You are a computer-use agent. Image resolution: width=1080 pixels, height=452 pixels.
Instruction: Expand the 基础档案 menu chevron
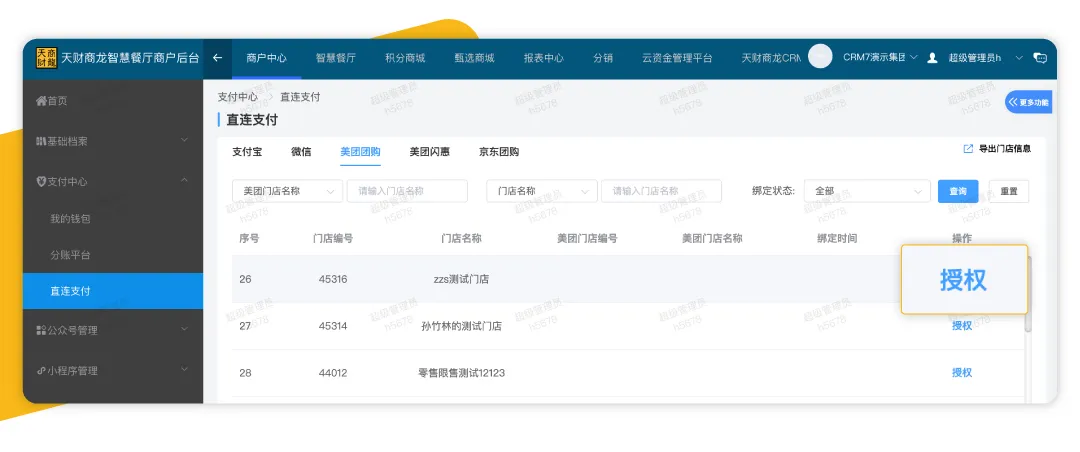pos(184,140)
